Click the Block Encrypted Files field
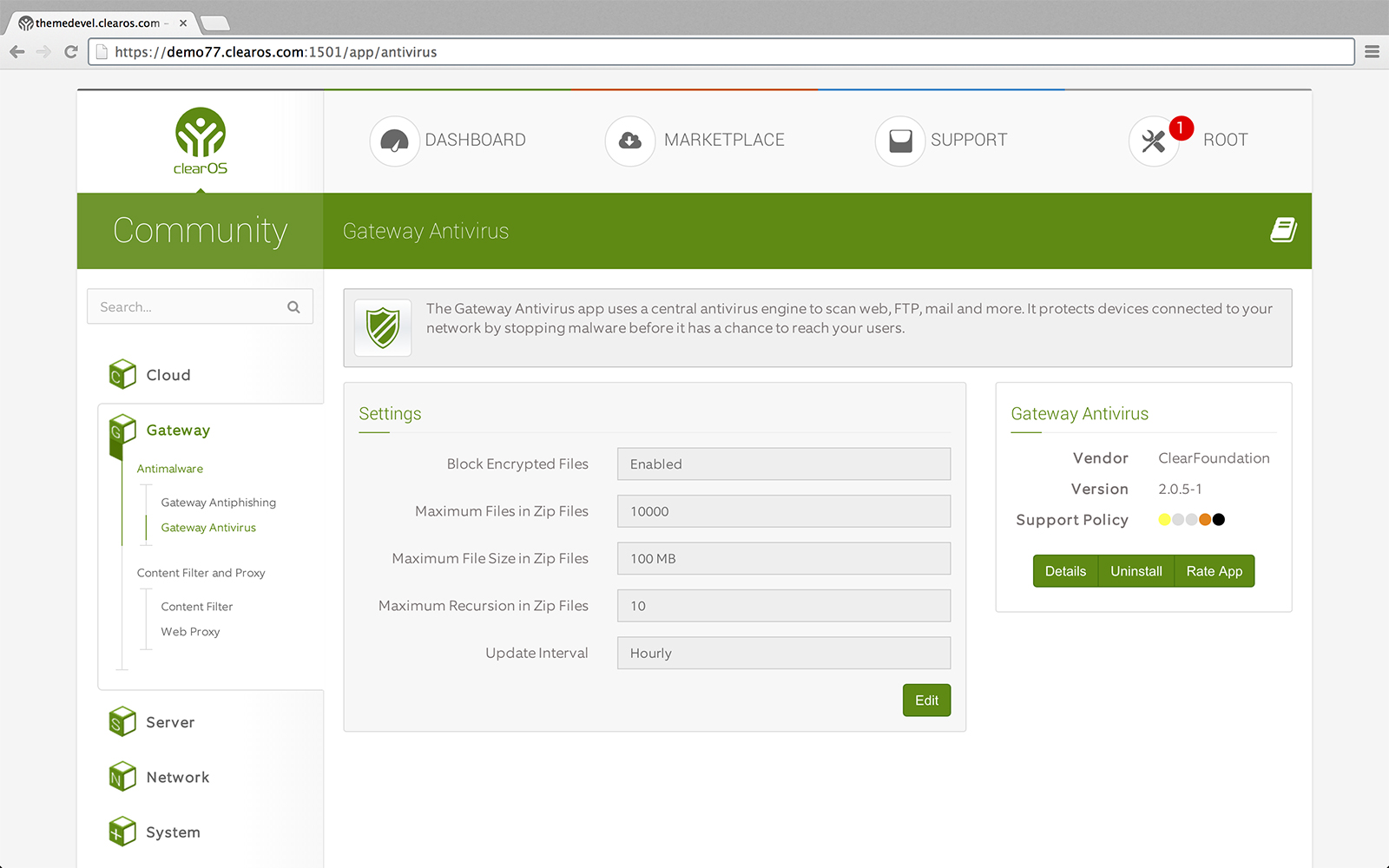 [784, 464]
